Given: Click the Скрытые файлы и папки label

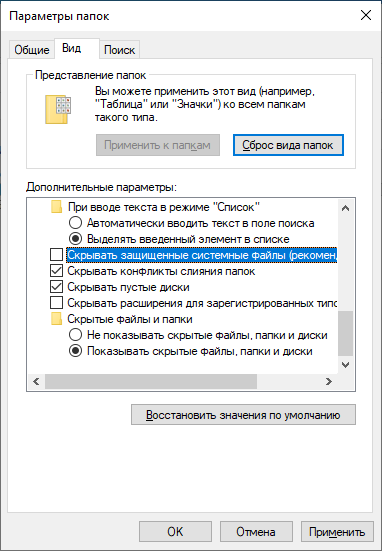Looking at the screenshot, I should [130, 319].
